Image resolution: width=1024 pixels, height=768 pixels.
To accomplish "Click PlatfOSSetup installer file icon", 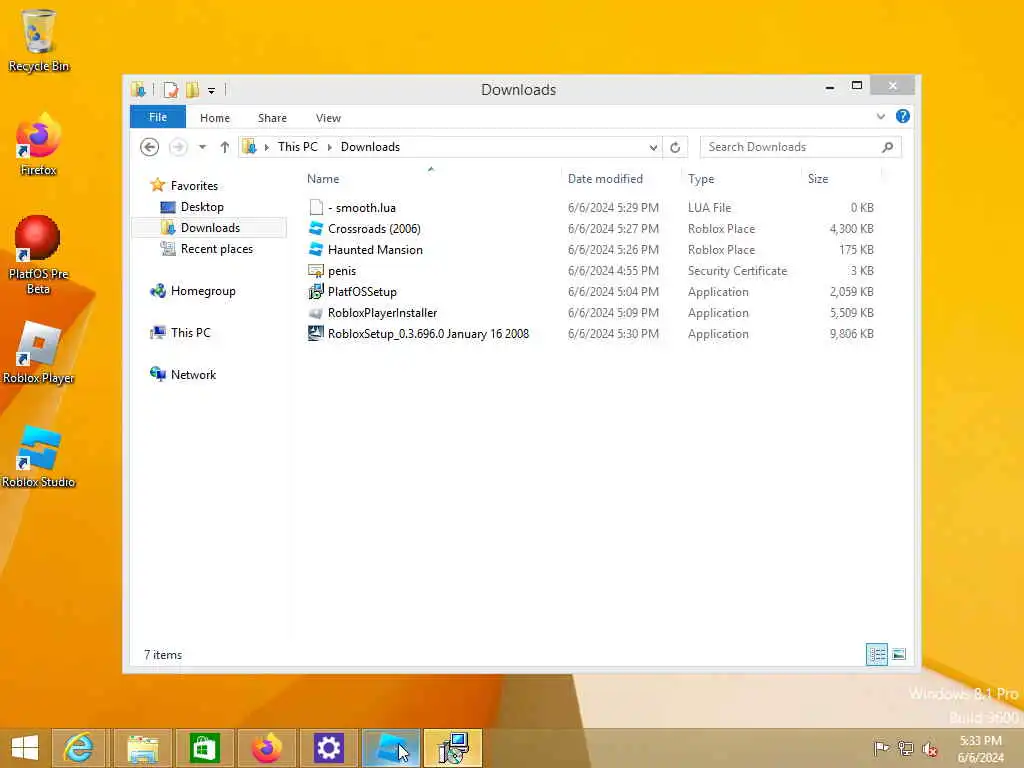I will coord(316,291).
